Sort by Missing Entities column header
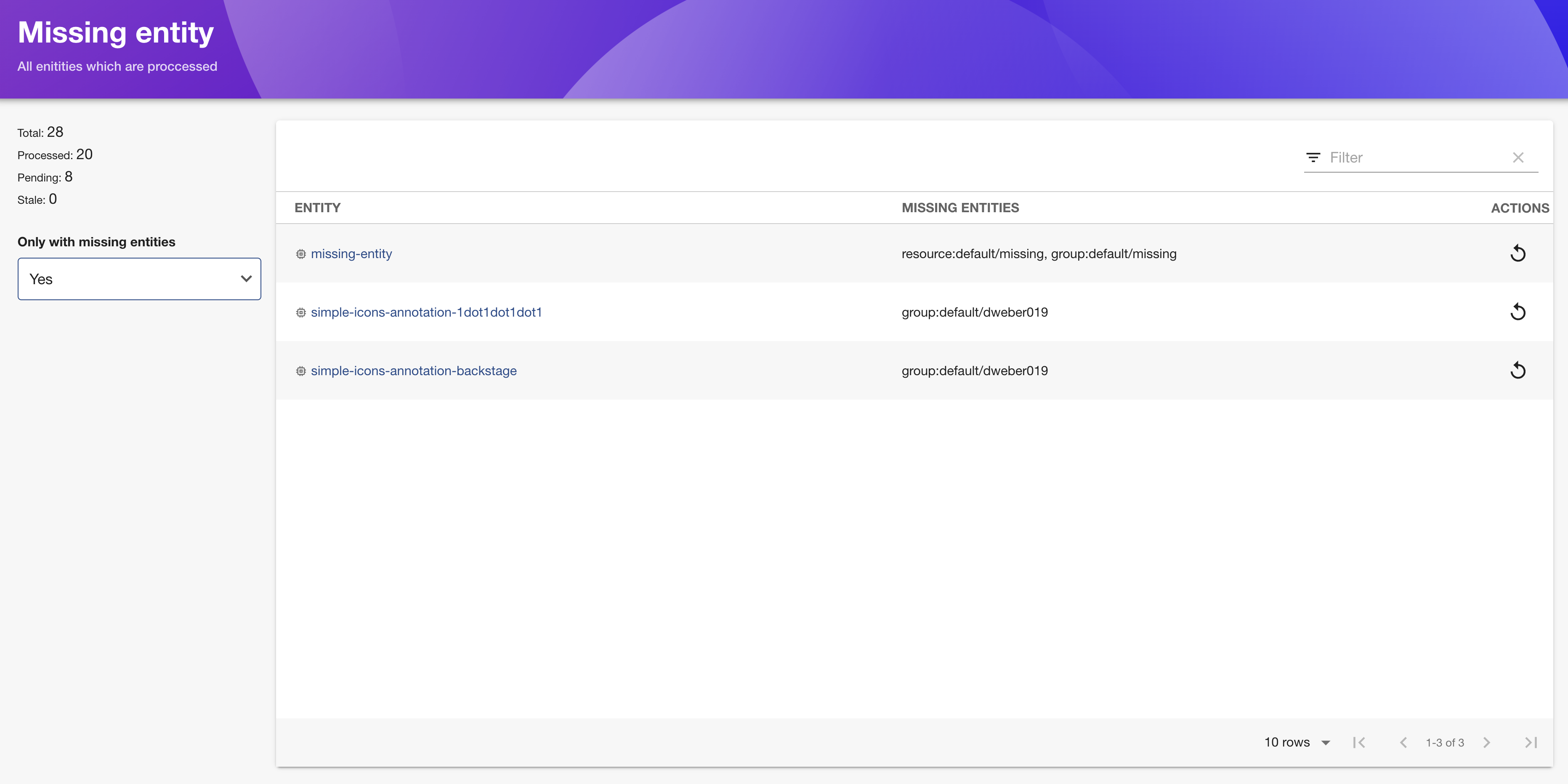This screenshot has height=784, width=1568. click(x=960, y=208)
